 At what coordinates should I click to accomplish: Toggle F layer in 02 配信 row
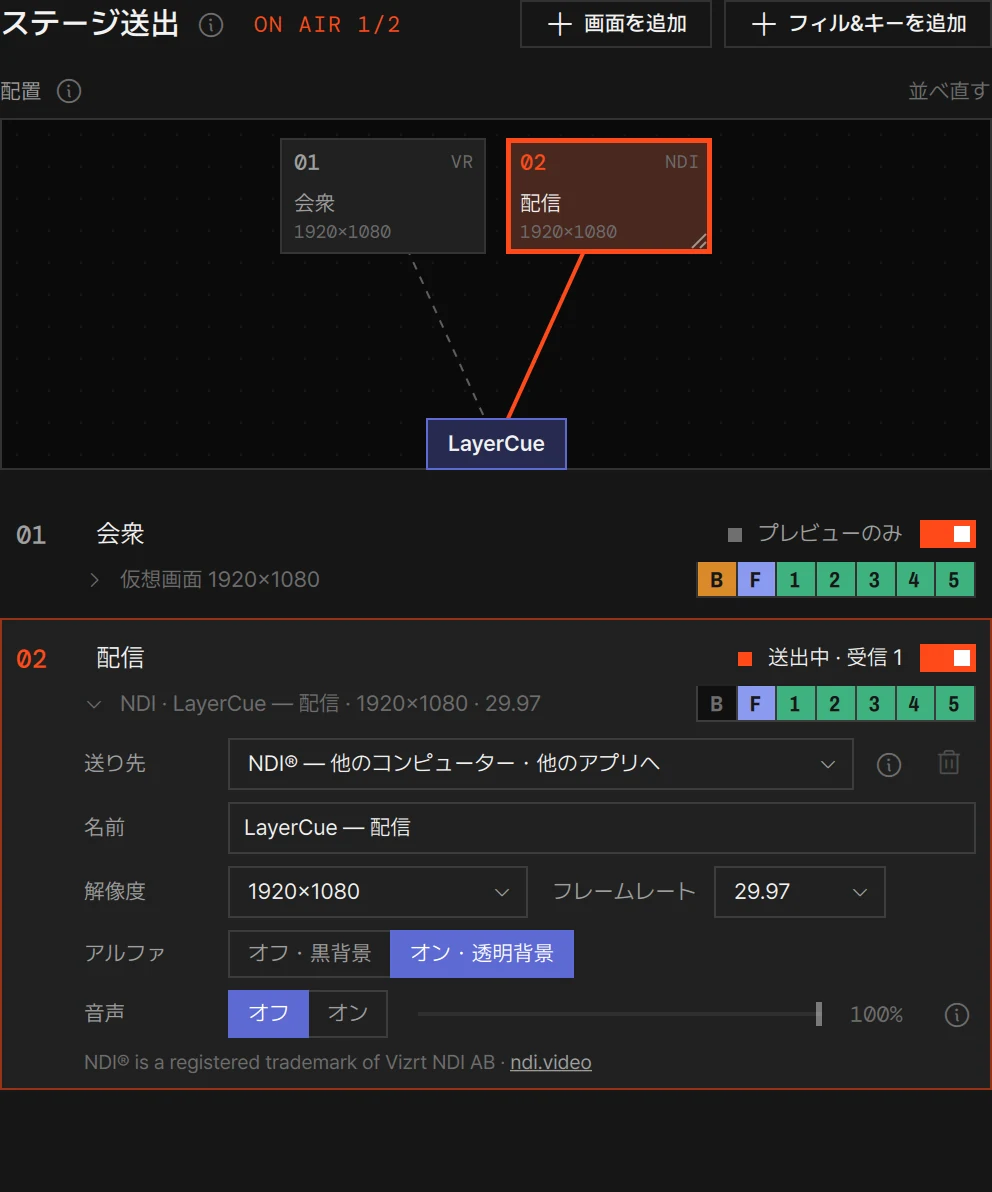pyautogui.click(x=756, y=704)
